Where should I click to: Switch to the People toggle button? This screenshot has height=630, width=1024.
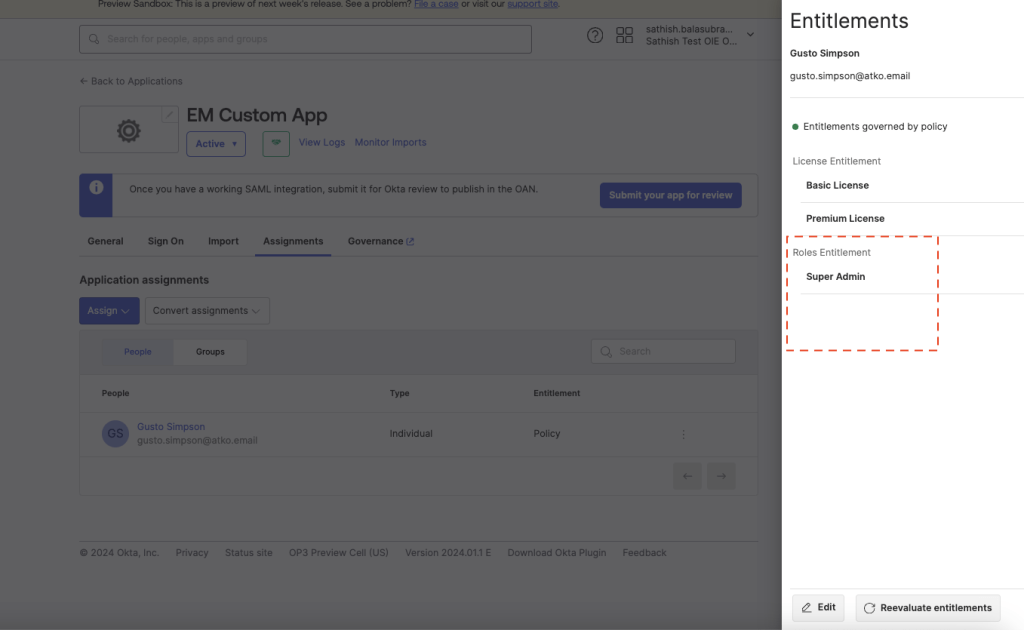coord(137,351)
